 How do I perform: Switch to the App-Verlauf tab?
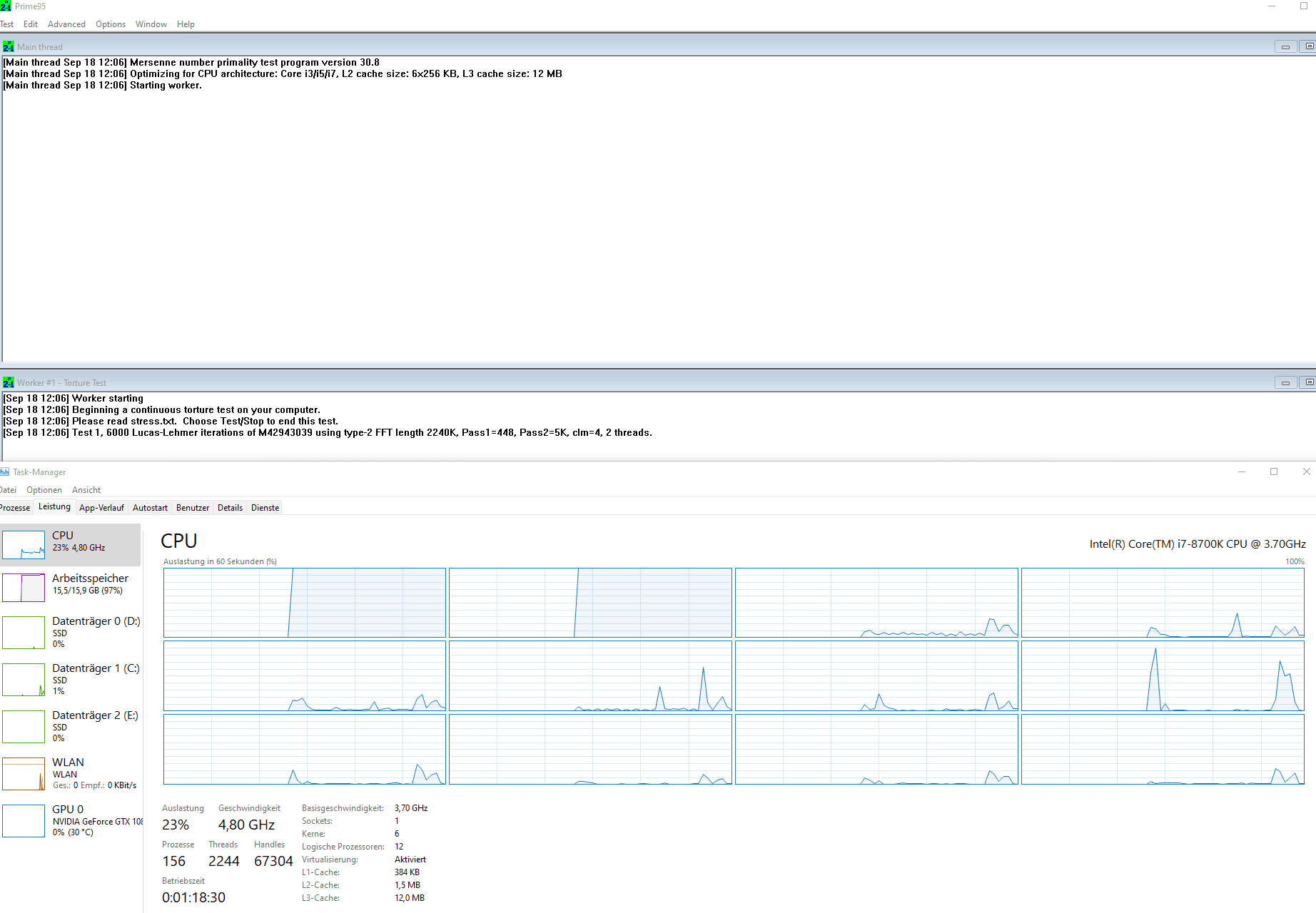(101, 508)
